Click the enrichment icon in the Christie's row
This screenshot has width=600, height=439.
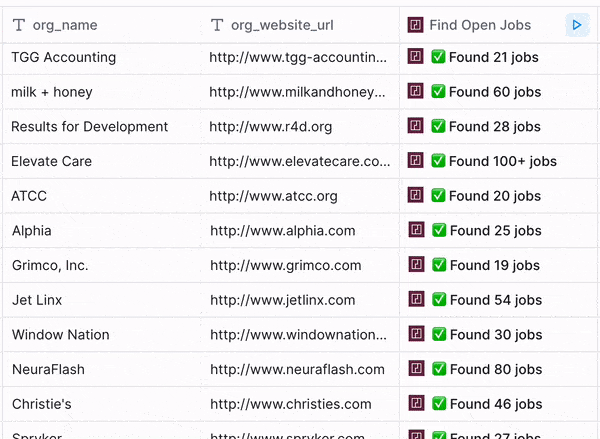click(416, 403)
